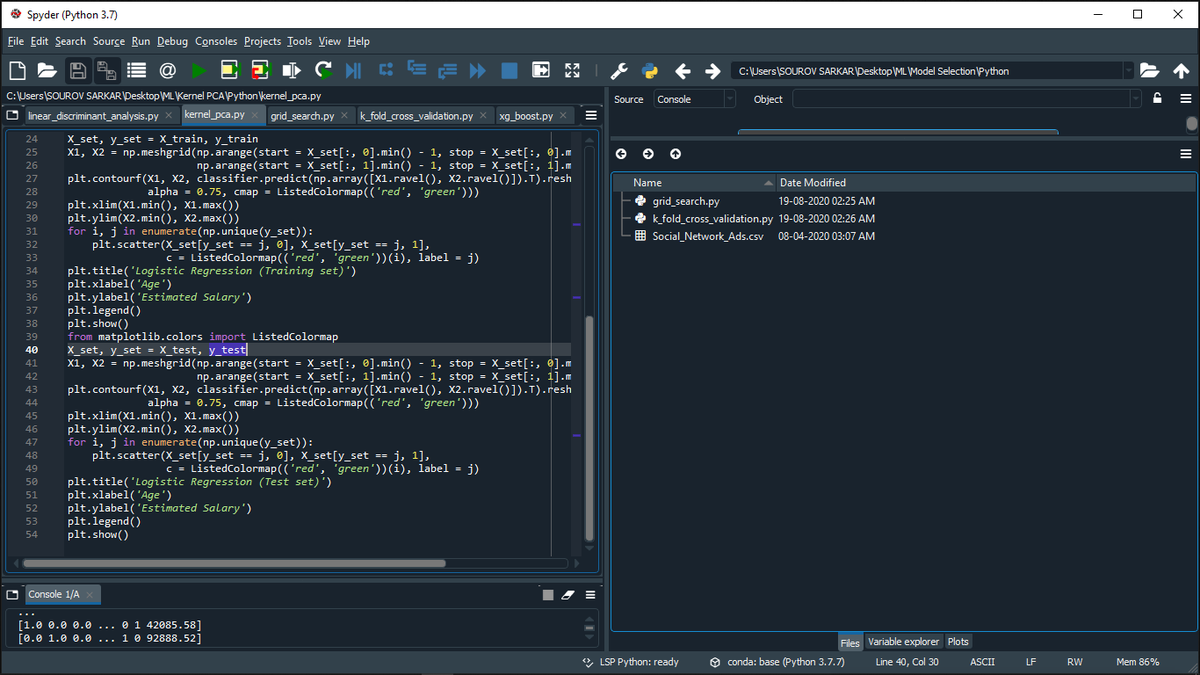The width and height of the screenshot is (1200, 675).
Task: Open the Edit menu
Action: [x=39, y=41]
